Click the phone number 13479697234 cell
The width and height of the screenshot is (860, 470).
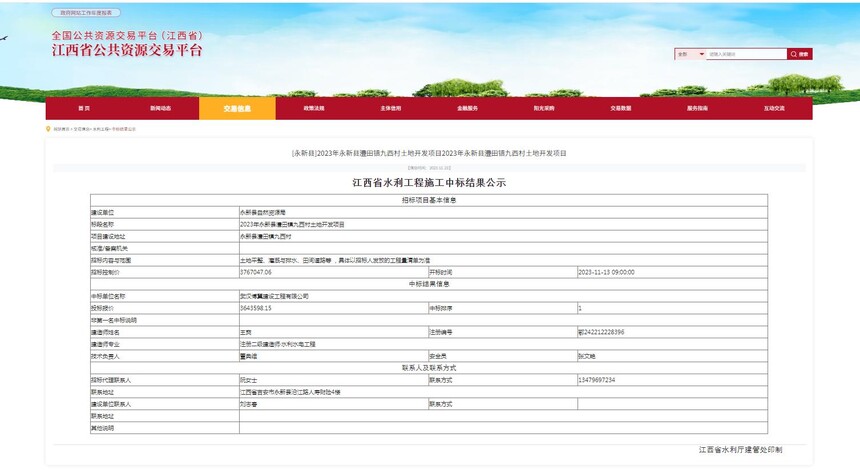pyautogui.click(x=596, y=380)
